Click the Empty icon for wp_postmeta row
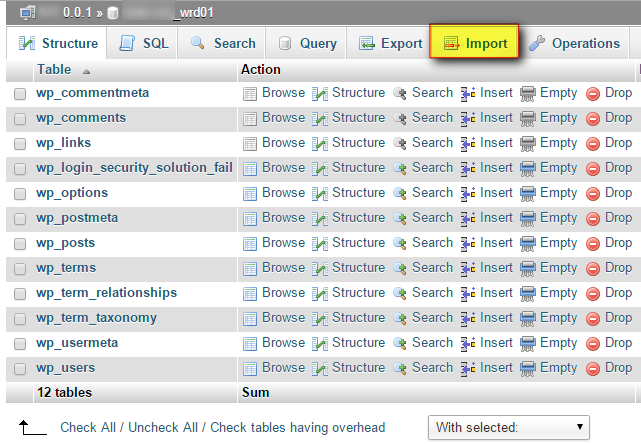 click(x=528, y=218)
